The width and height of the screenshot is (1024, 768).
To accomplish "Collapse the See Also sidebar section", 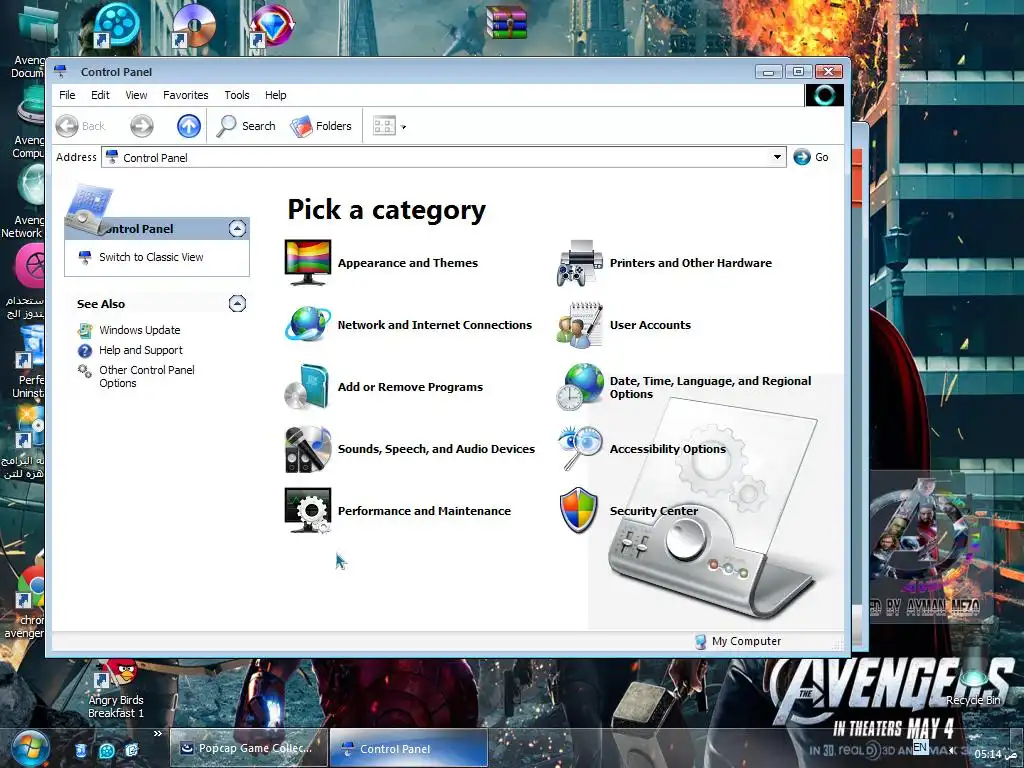I will (237, 304).
